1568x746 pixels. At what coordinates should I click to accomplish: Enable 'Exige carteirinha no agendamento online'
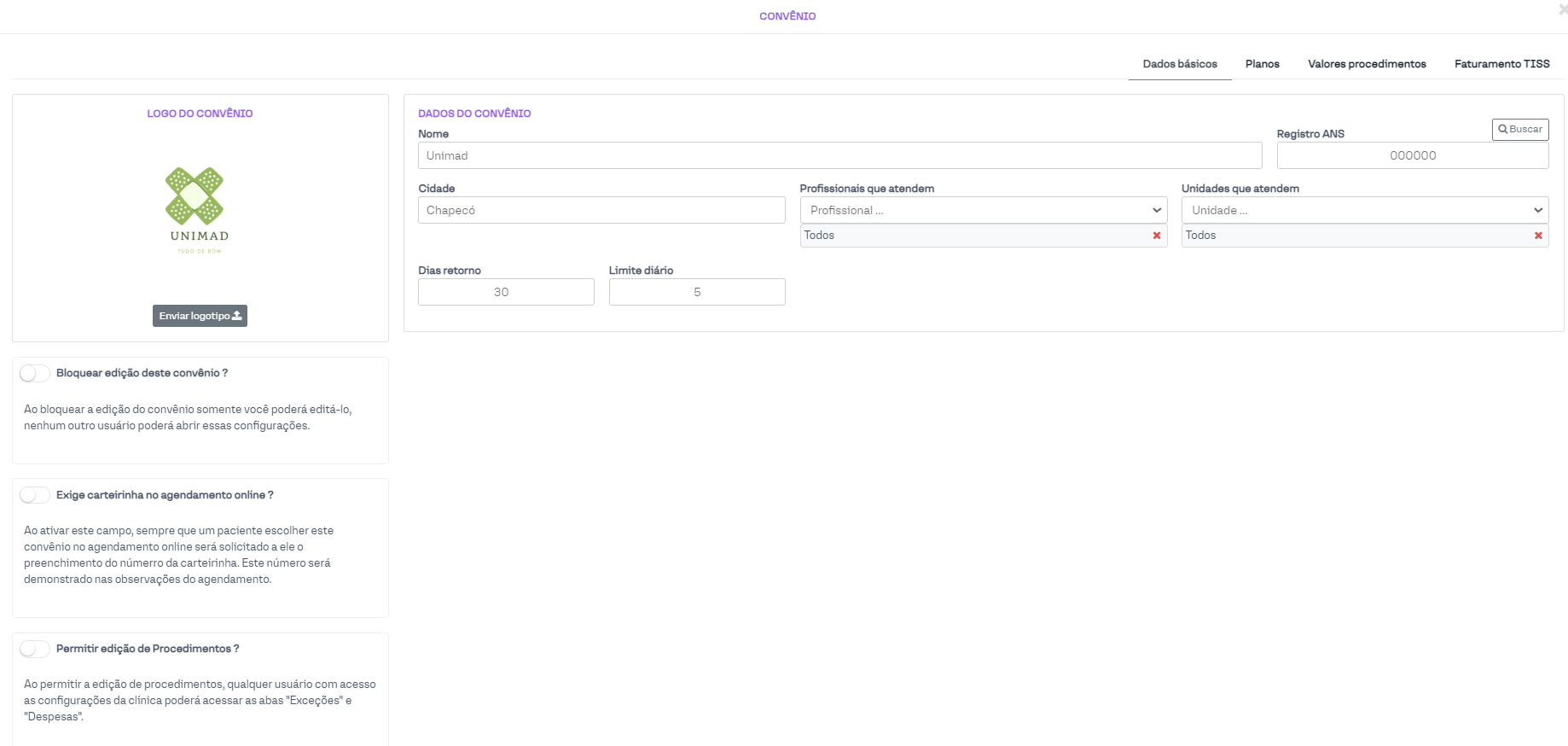[x=35, y=495]
